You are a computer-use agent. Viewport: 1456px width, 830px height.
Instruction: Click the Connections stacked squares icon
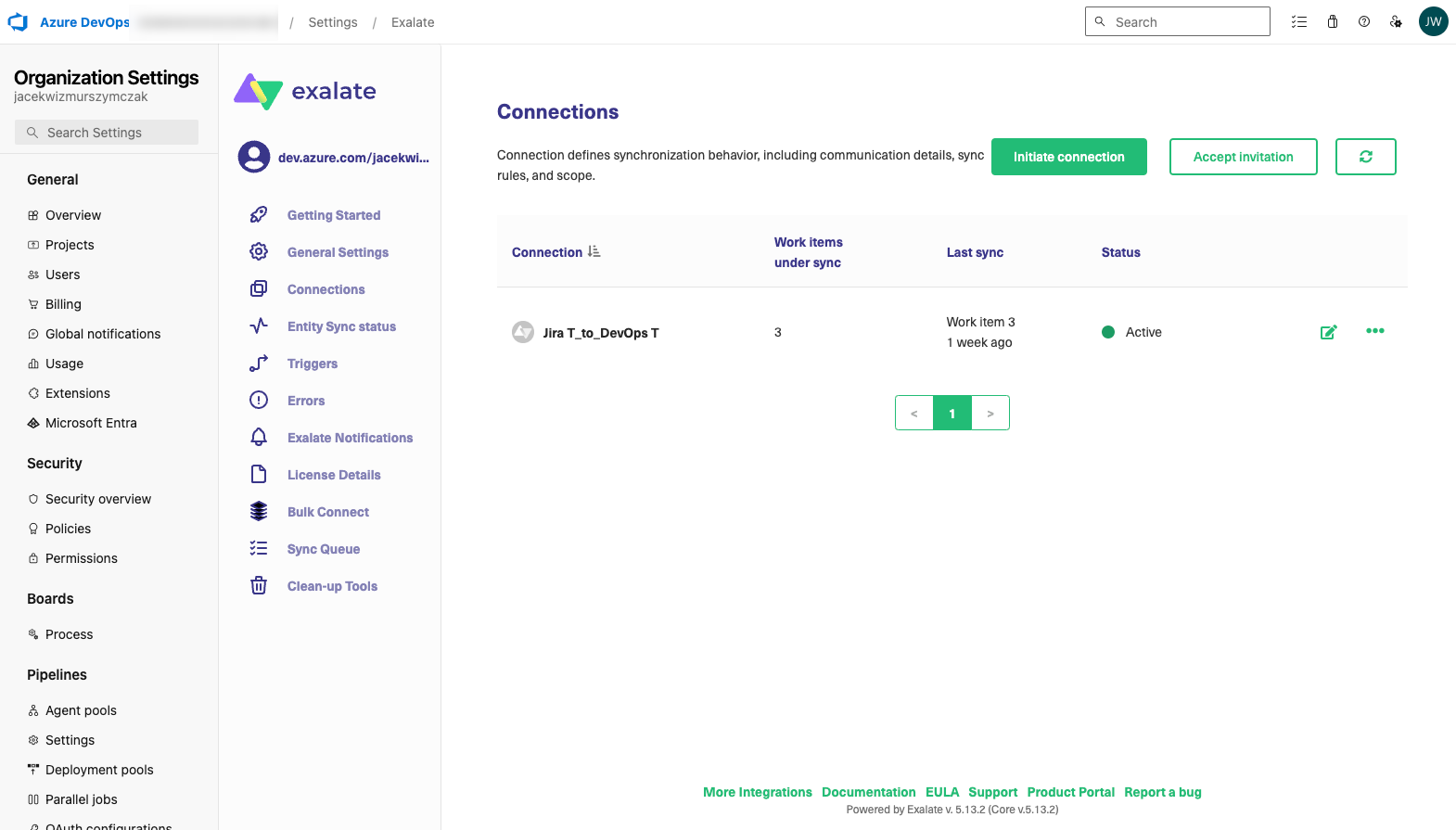pyautogui.click(x=259, y=289)
